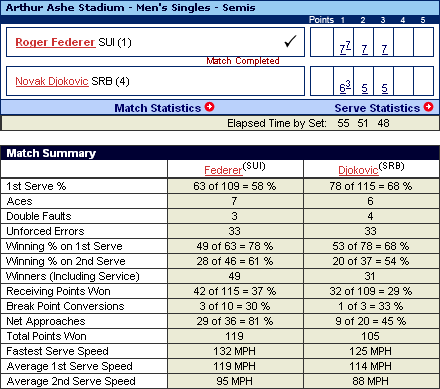Click Federer's '49 of 63 = 78 %' cell
Viewport: 440px width, 389px height.
(235, 246)
